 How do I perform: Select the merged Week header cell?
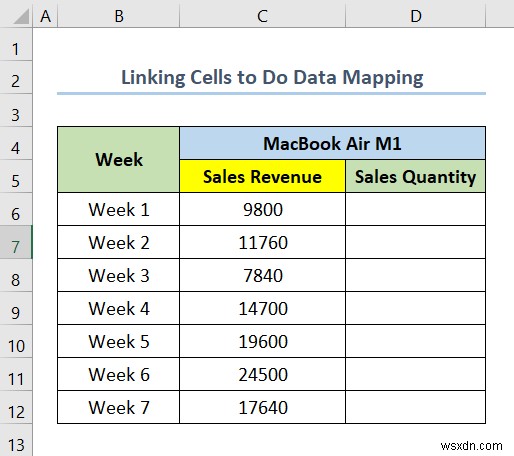point(119,159)
